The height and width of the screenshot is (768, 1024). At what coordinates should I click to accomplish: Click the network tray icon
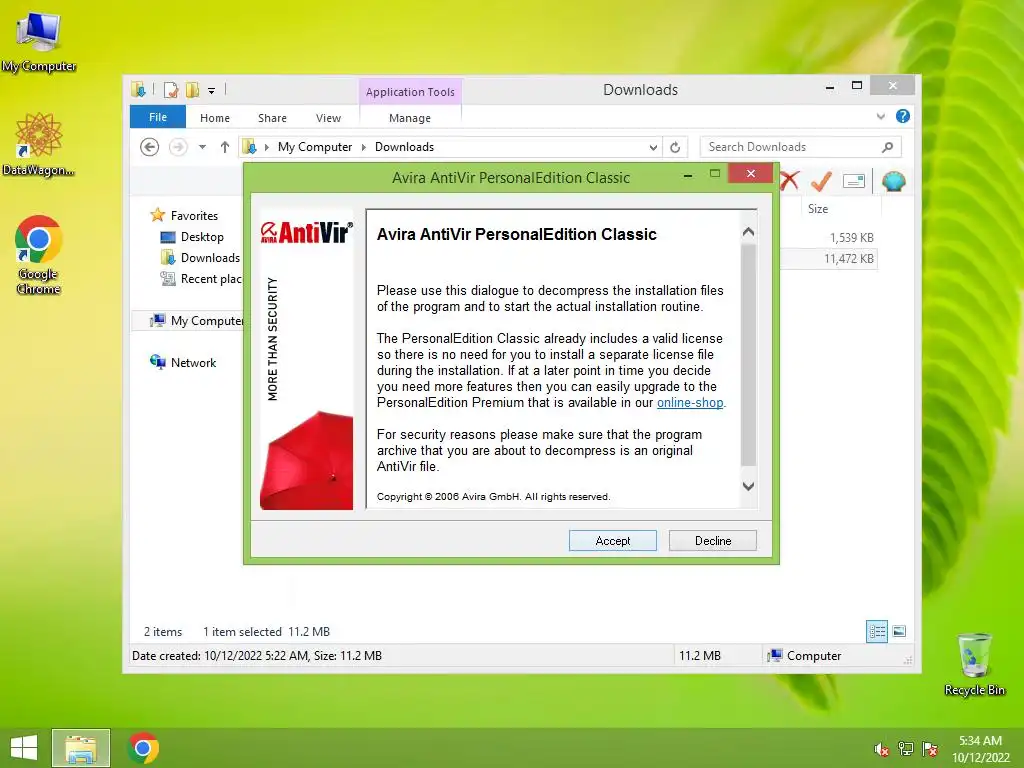click(x=905, y=749)
